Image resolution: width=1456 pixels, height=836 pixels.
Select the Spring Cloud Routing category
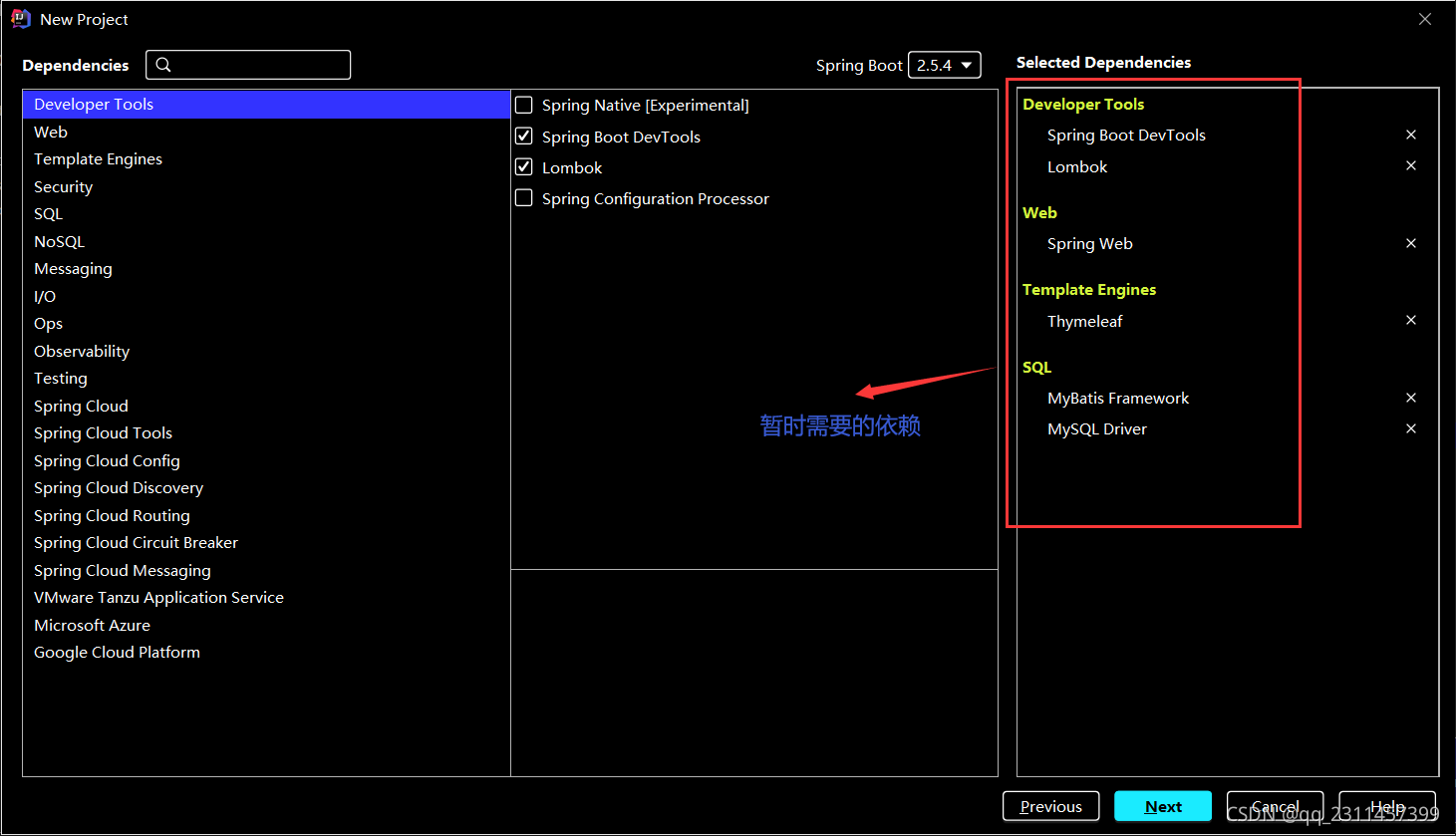(266, 515)
